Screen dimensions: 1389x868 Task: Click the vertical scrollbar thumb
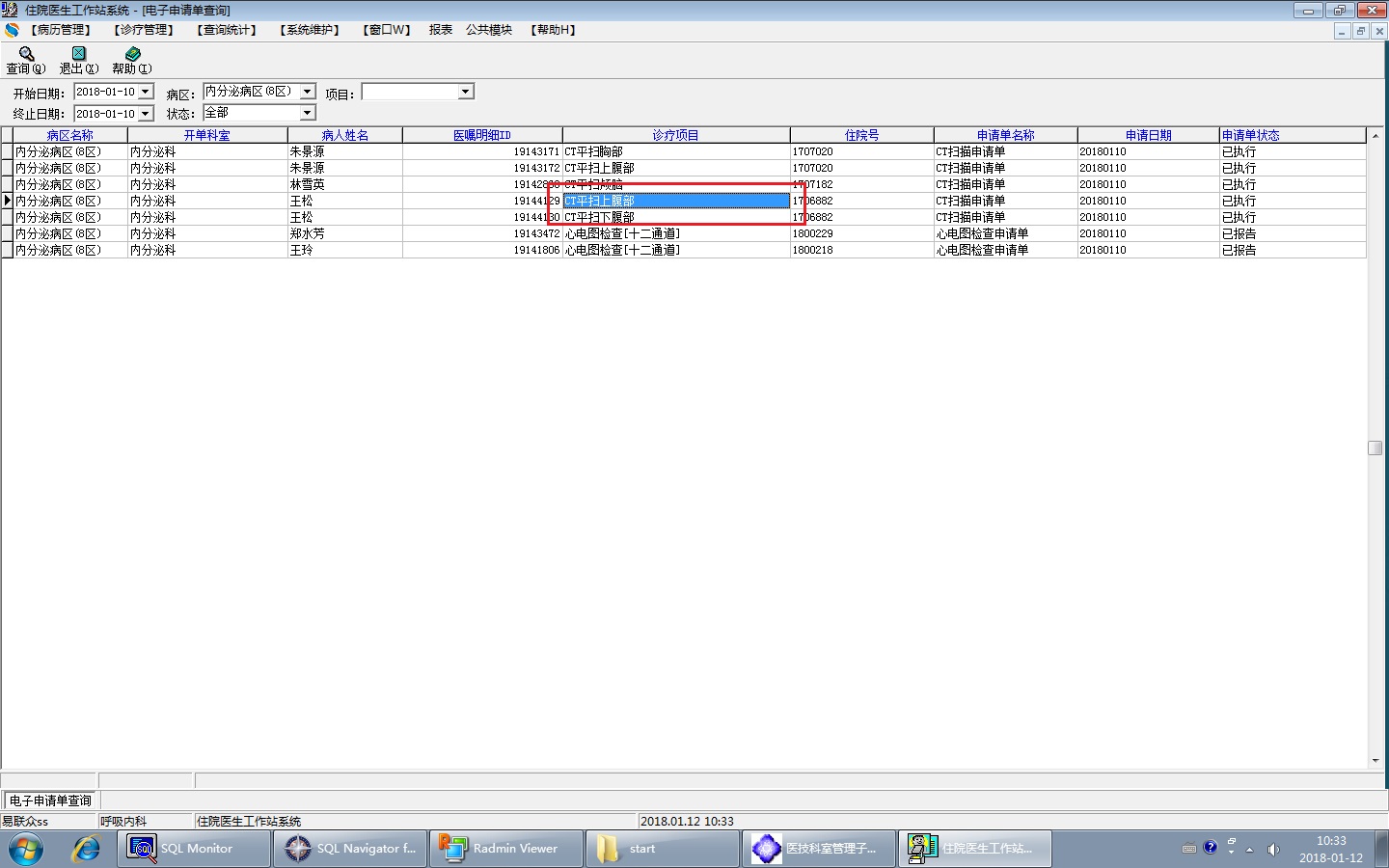[1375, 448]
